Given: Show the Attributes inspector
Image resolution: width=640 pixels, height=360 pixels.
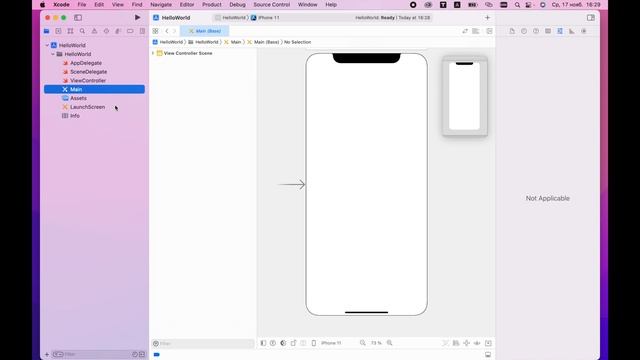Looking at the screenshot, I should click(x=560, y=31).
